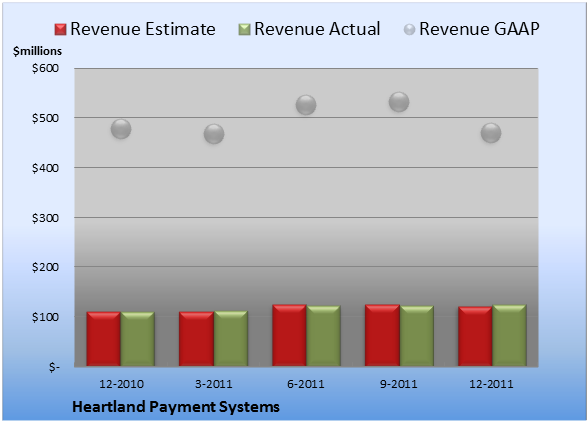Select the 3-2011 quarter label
The width and height of the screenshot is (588, 422).
(x=214, y=384)
